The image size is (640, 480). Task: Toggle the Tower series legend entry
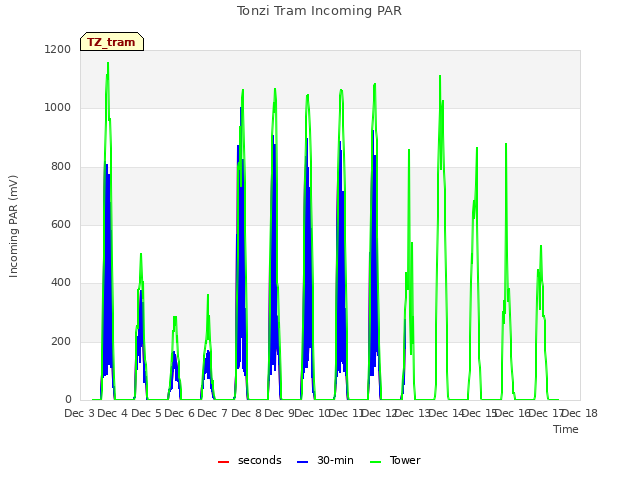[x=395, y=460]
